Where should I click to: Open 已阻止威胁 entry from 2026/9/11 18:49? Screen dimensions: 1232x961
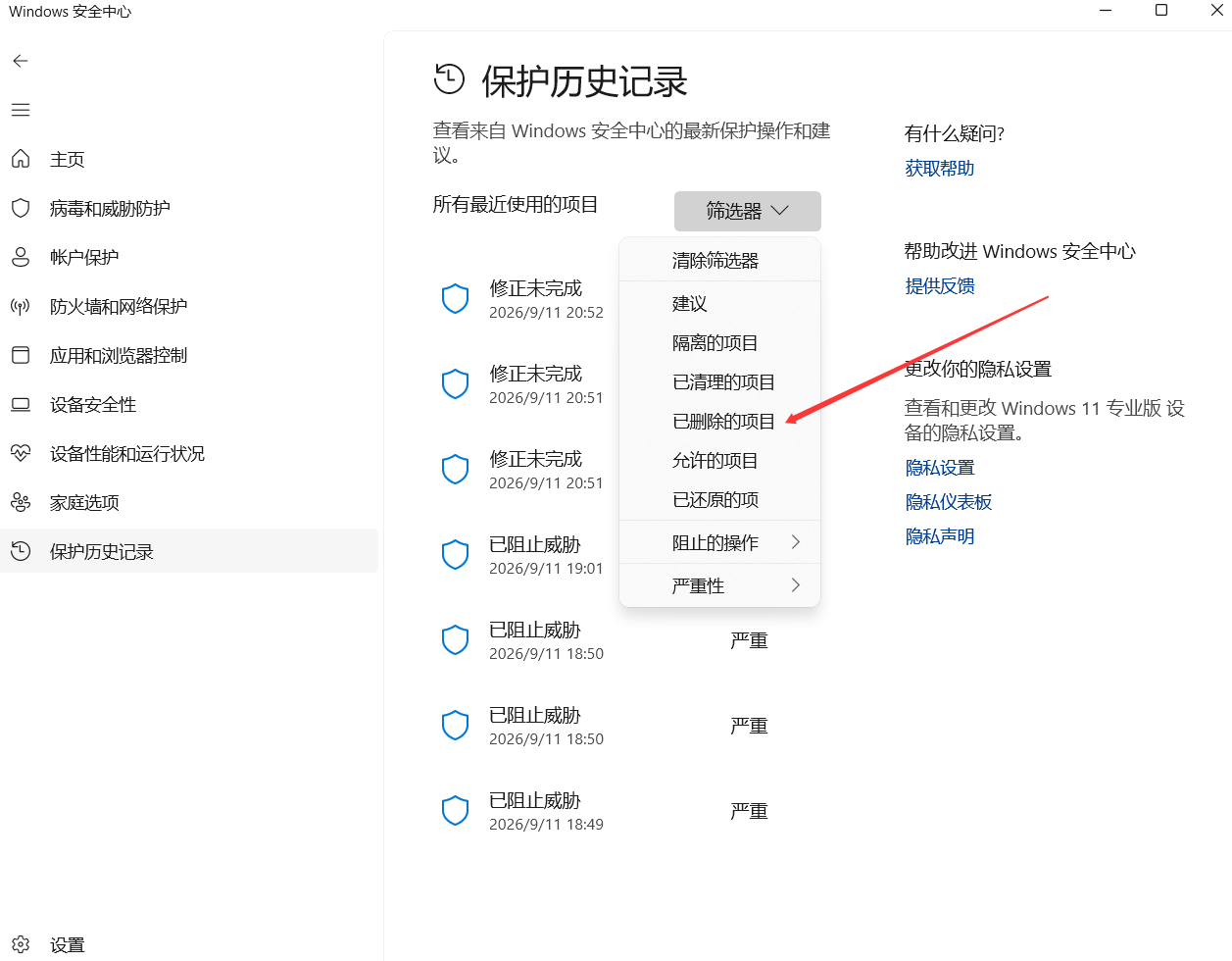tap(627, 811)
